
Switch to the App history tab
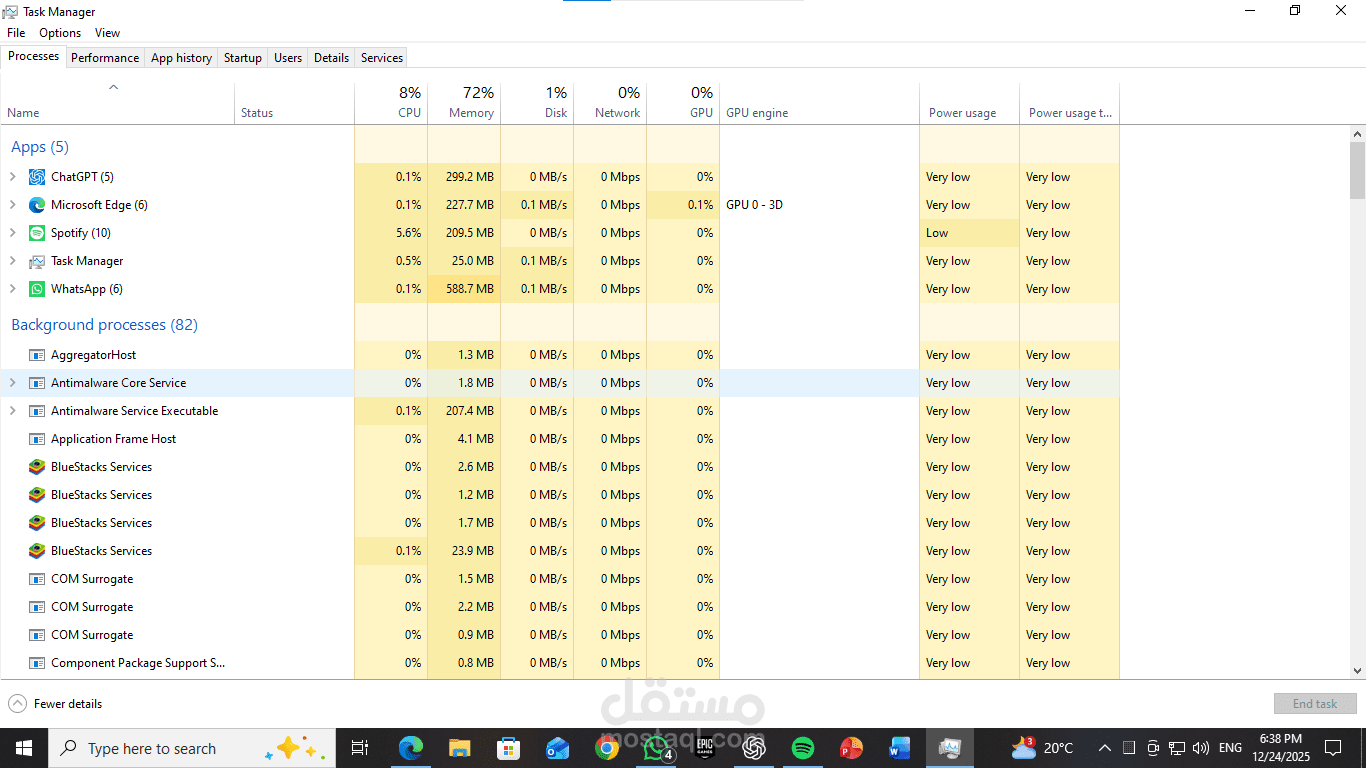[x=181, y=58]
